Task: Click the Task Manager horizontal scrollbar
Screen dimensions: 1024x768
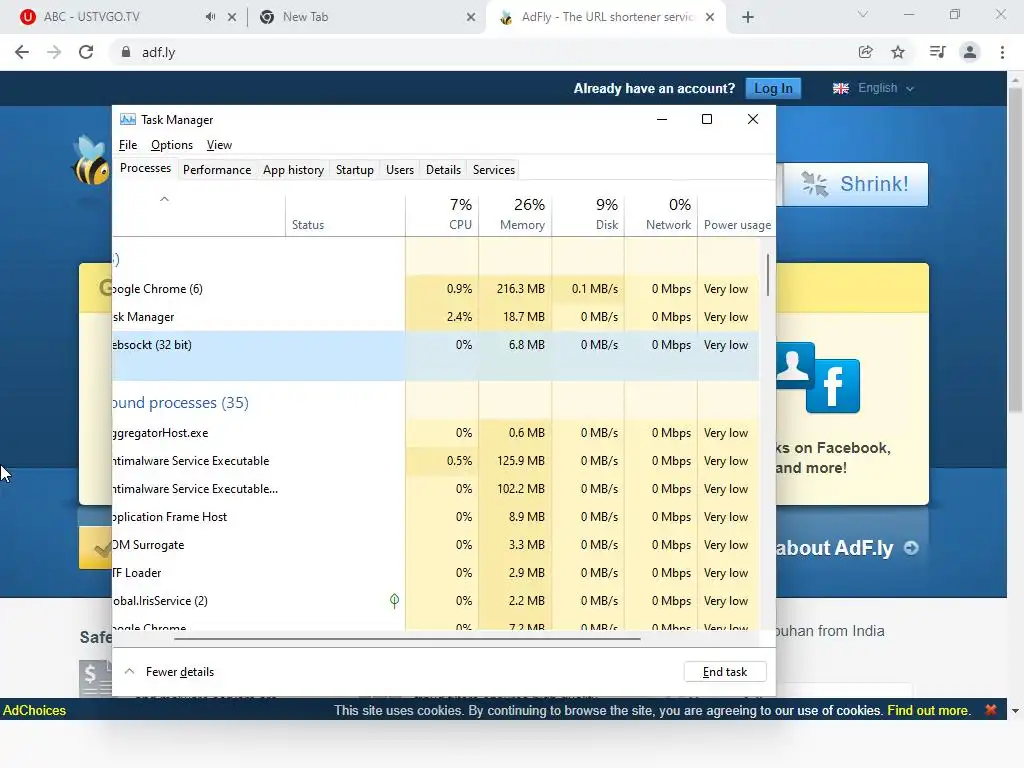Action: [407, 639]
